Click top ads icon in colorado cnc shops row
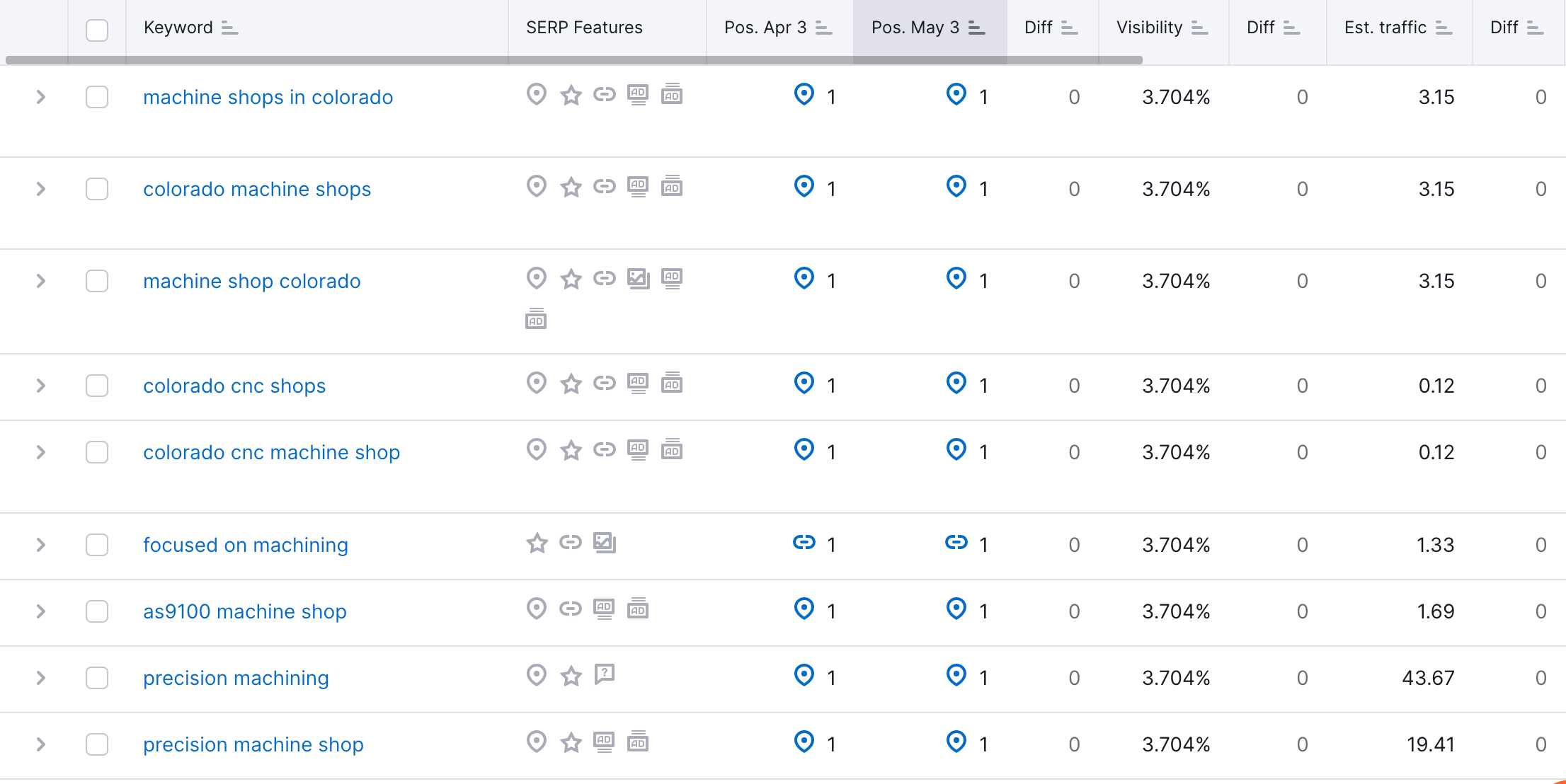Screen dimensions: 1566x784 tap(638, 383)
